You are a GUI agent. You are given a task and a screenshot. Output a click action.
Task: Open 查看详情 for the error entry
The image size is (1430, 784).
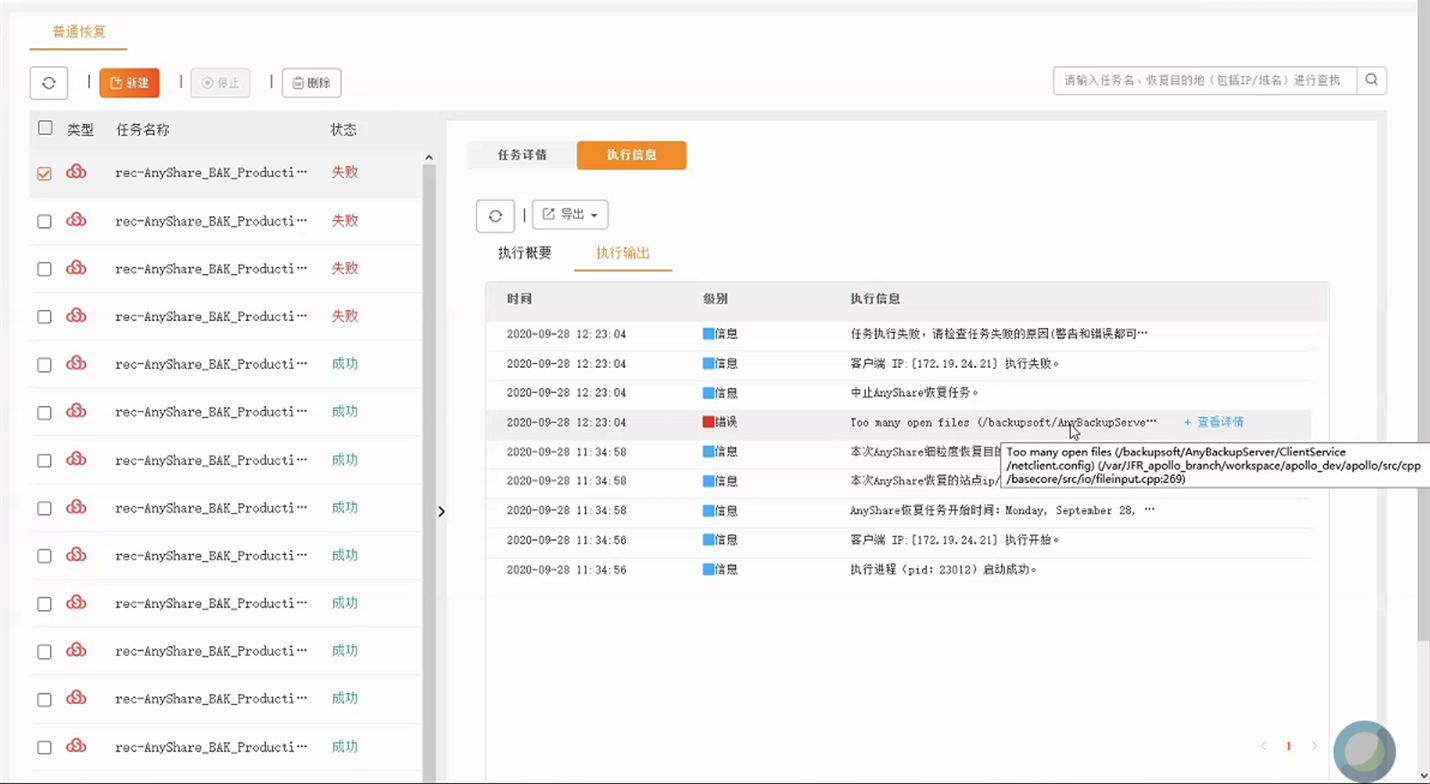(x=1214, y=422)
